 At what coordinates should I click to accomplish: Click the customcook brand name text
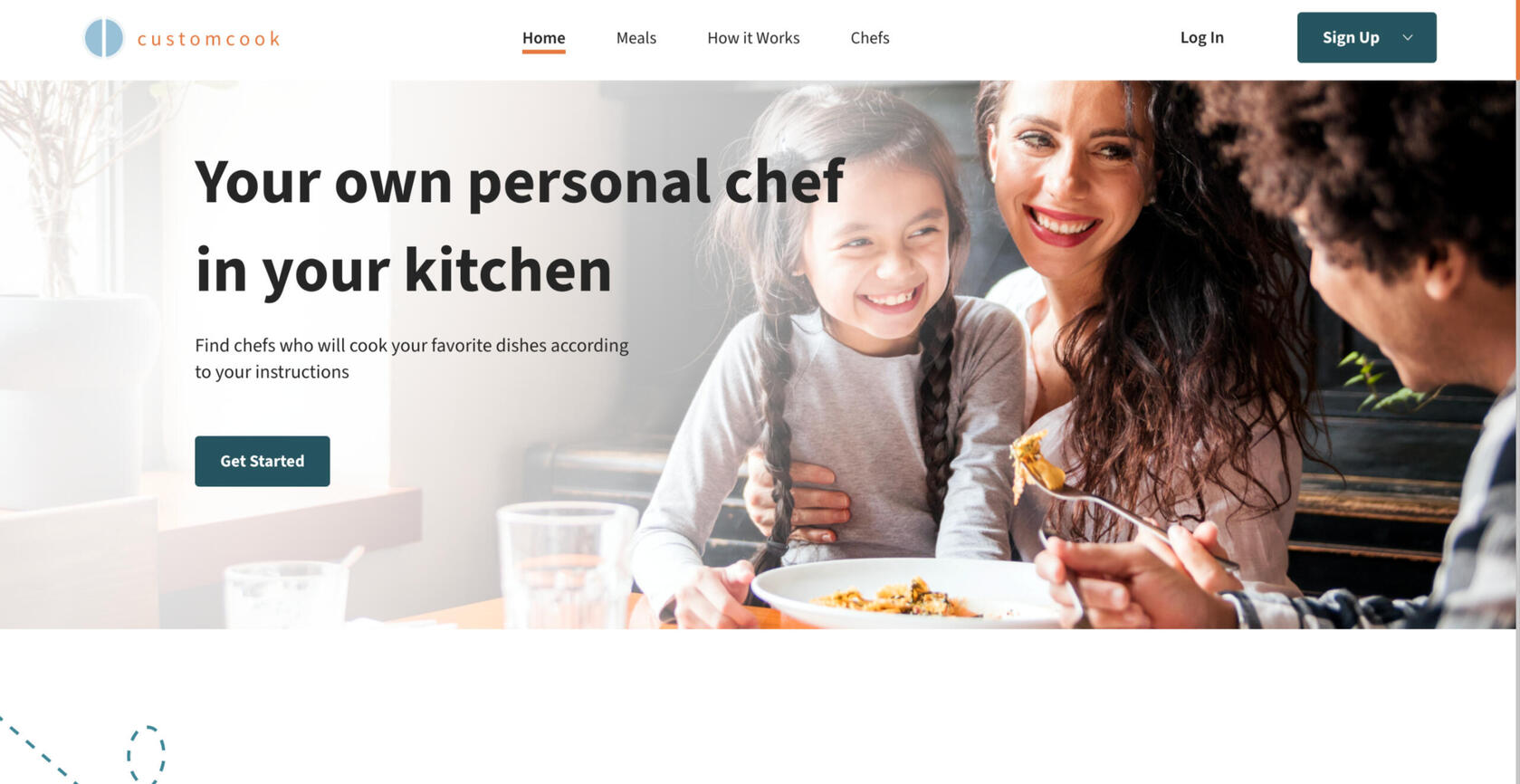[x=208, y=39]
